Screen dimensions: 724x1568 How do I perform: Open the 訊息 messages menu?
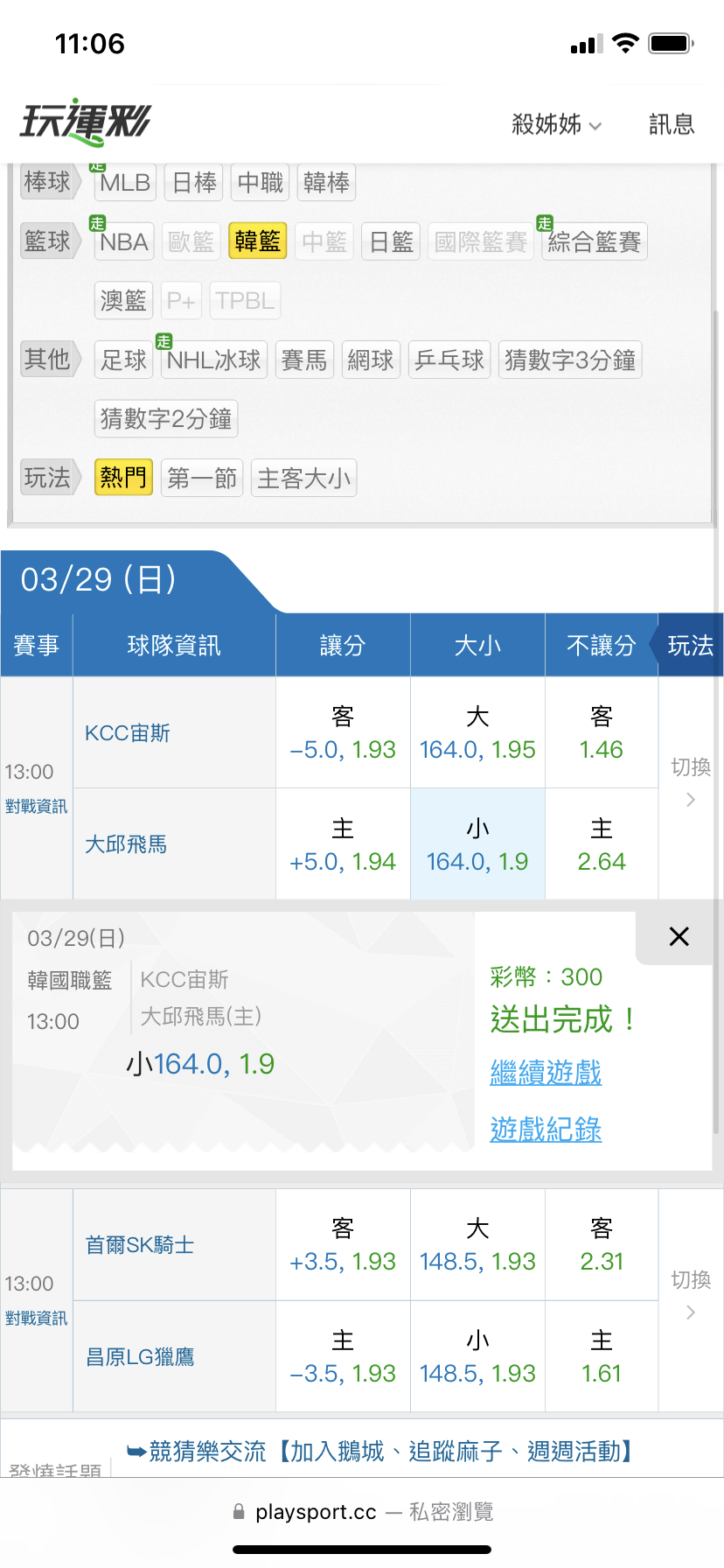[672, 124]
